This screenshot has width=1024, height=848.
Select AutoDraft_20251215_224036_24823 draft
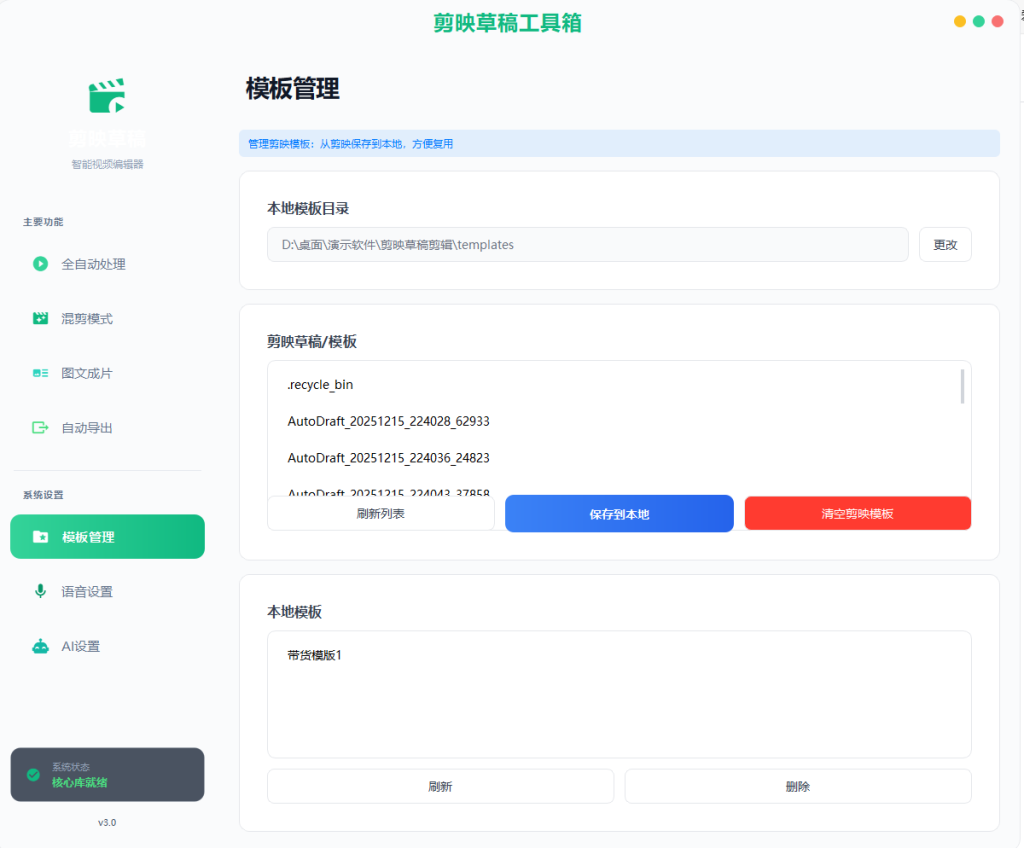click(x=618, y=458)
